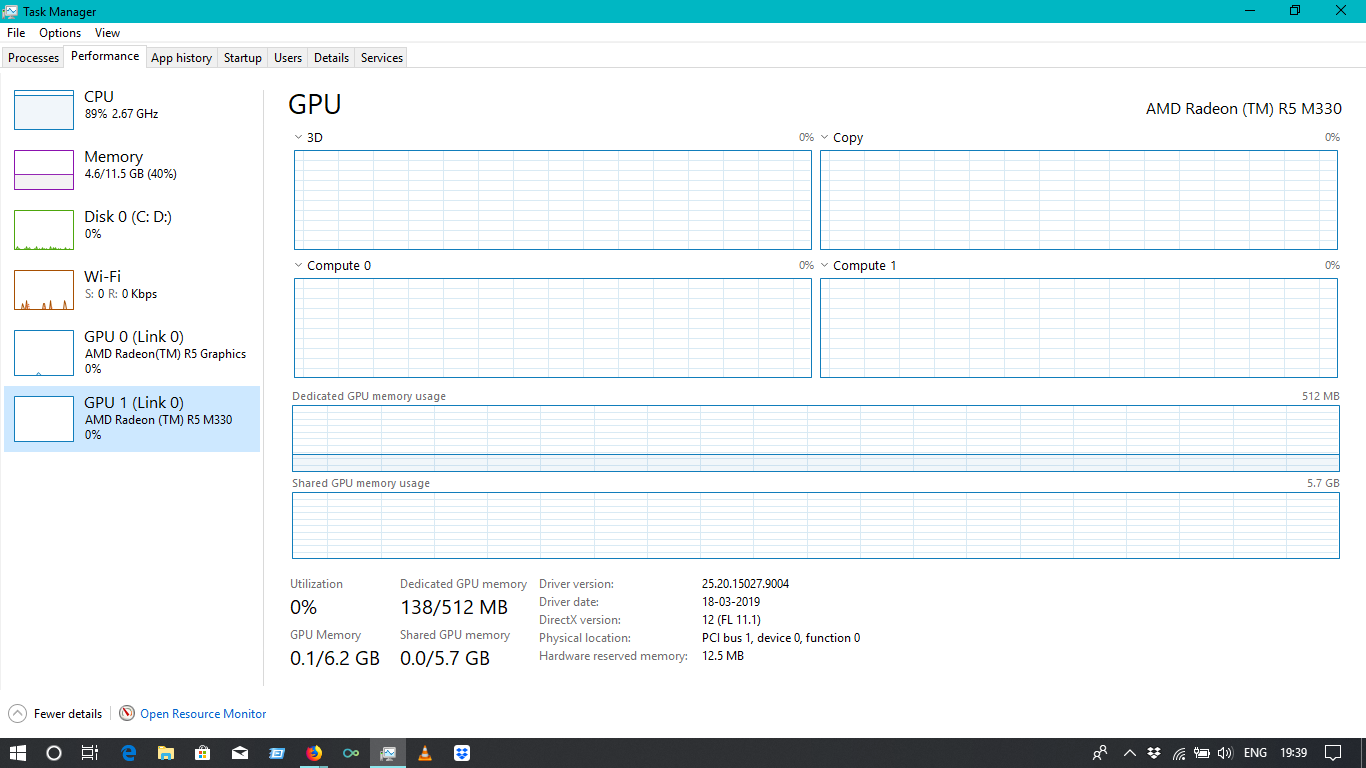Collapse view using Fewer details chevron

coord(18,713)
